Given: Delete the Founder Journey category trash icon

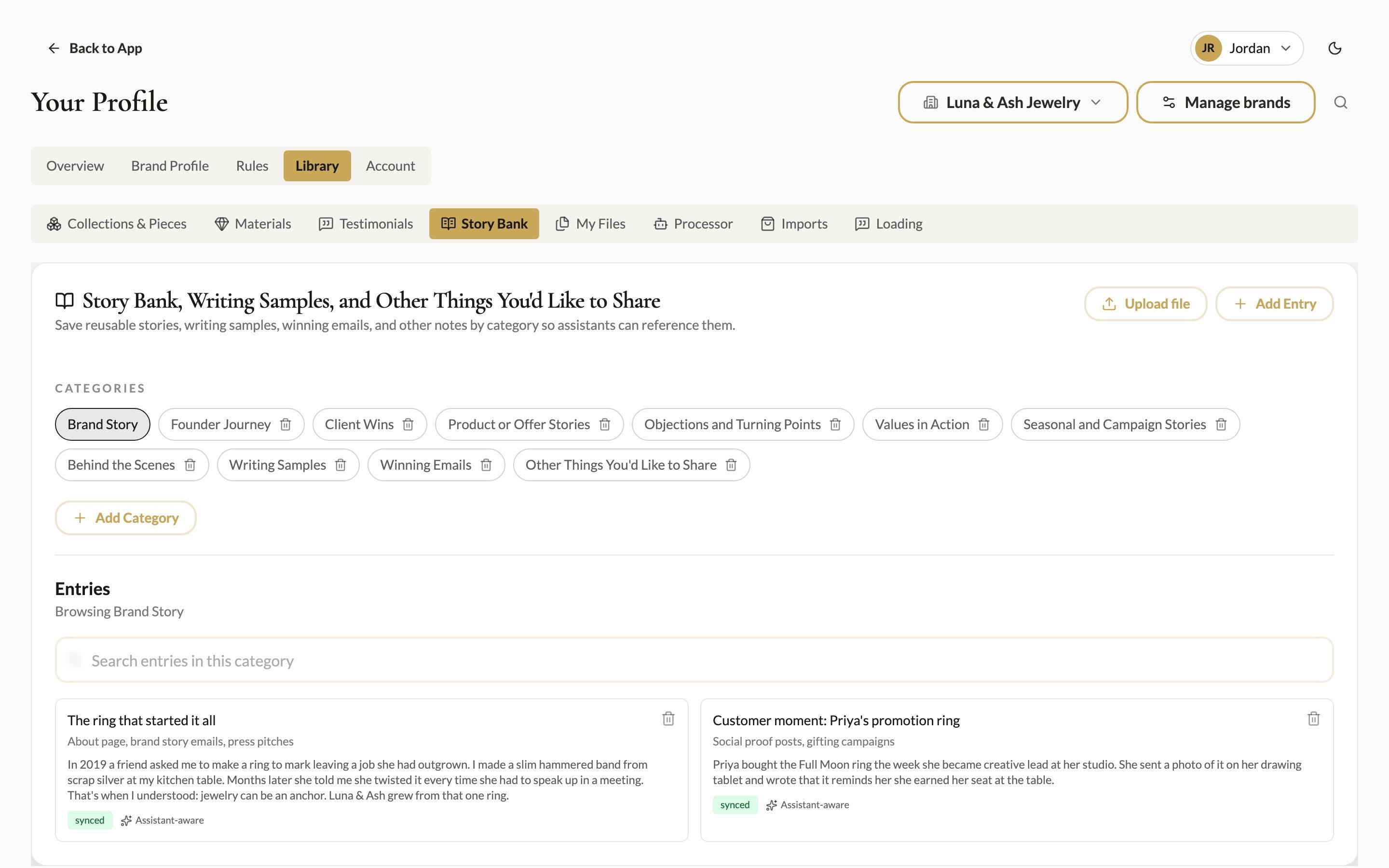Looking at the screenshot, I should pyautogui.click(x=285, y=424).
